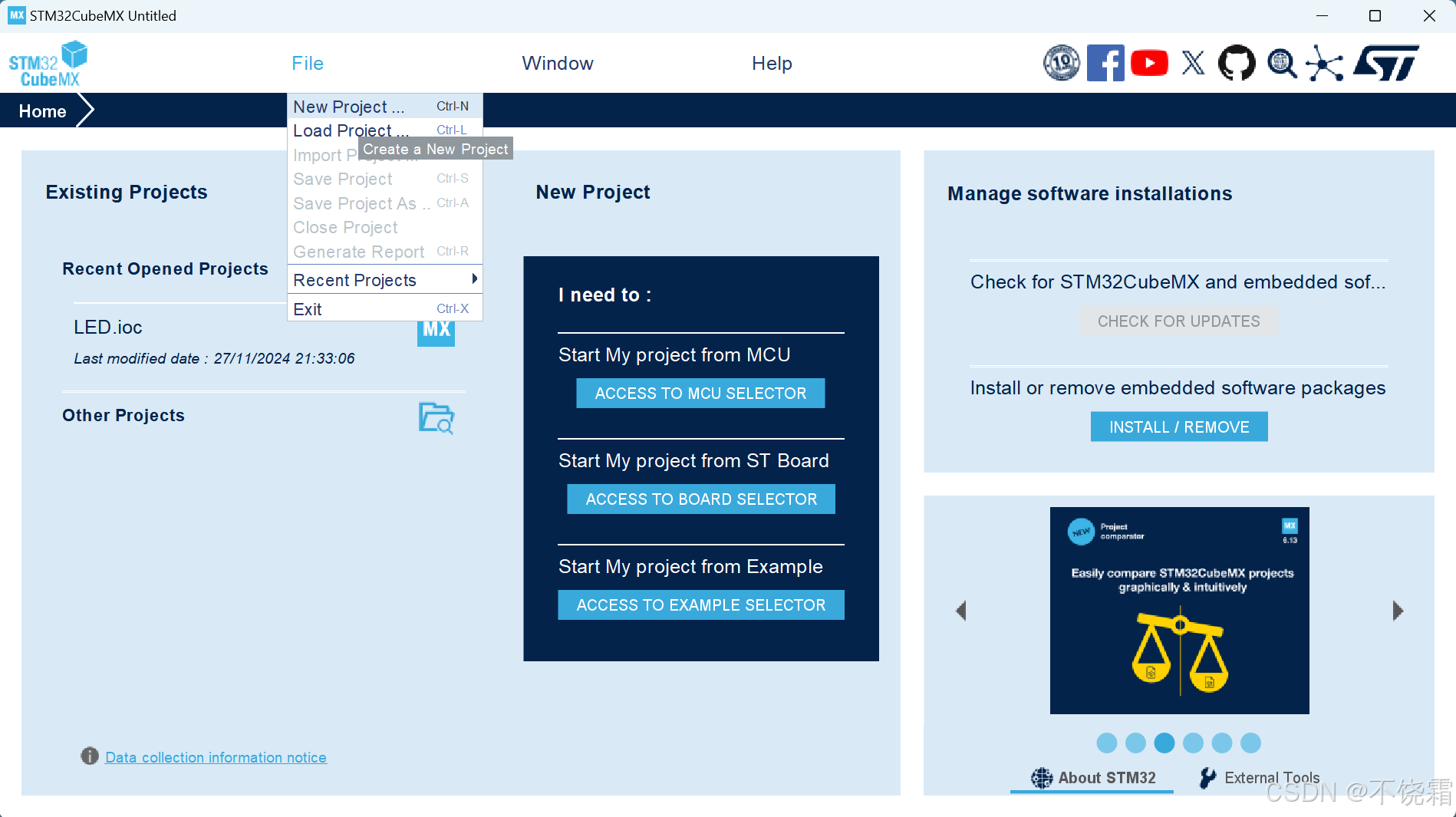1456x817 pixels.
Task: Select the fifth carousel dot
Action: pos(1222,743)
